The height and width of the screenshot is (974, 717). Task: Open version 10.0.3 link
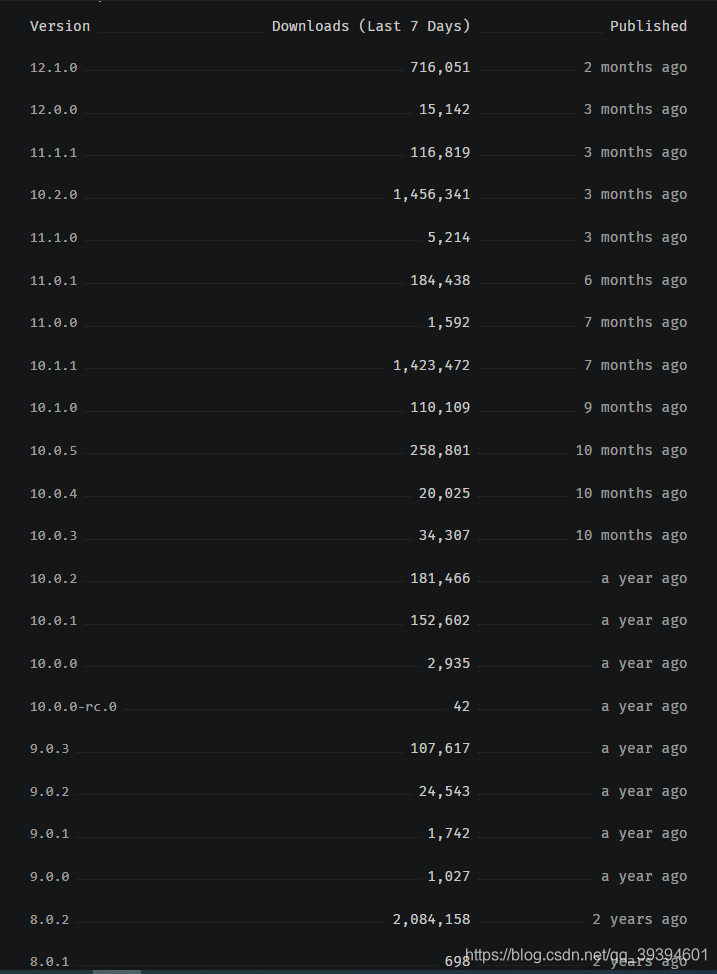coord(53,536)
